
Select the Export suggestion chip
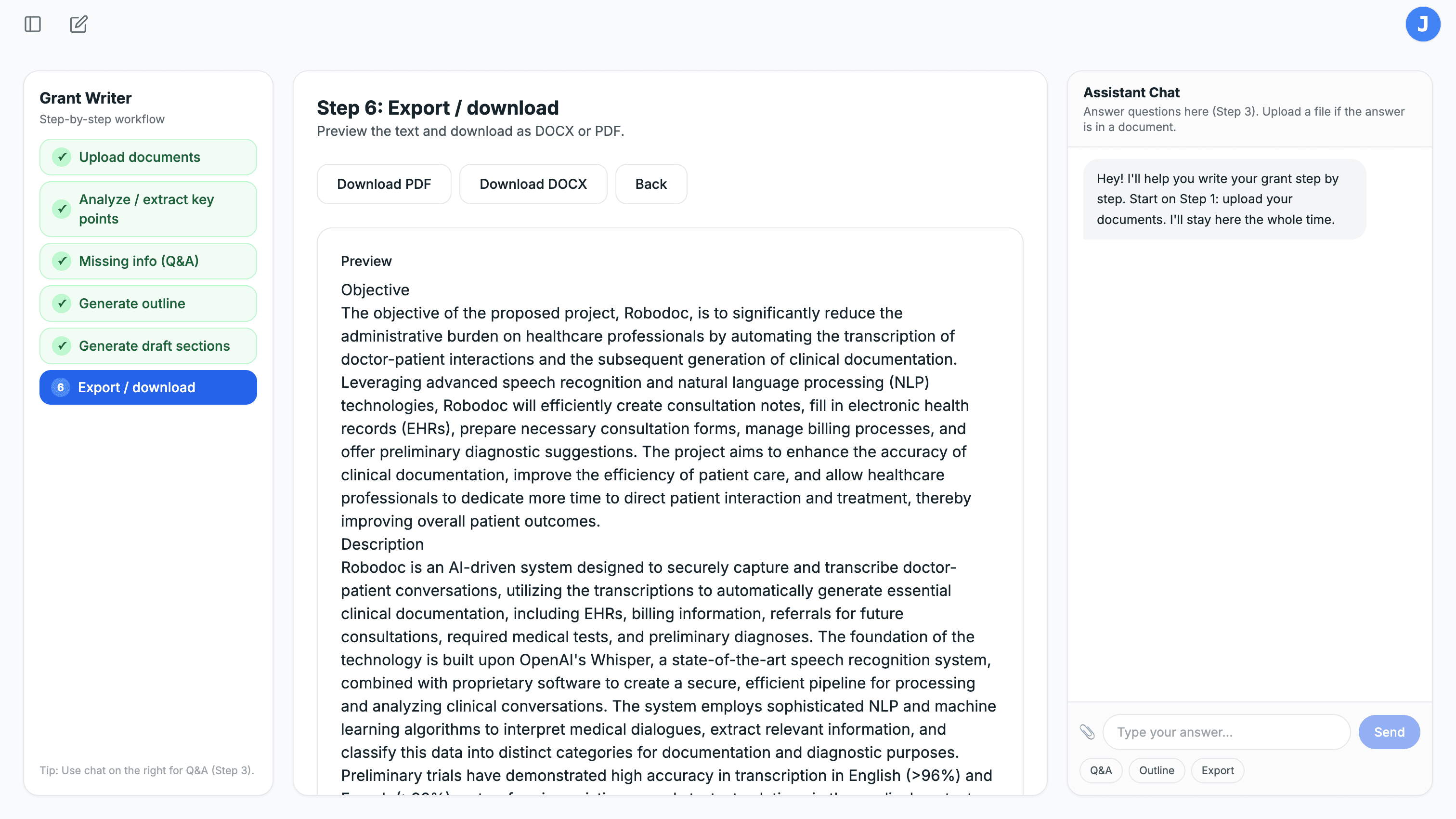pyautogui.click(x=1217, y=770)
